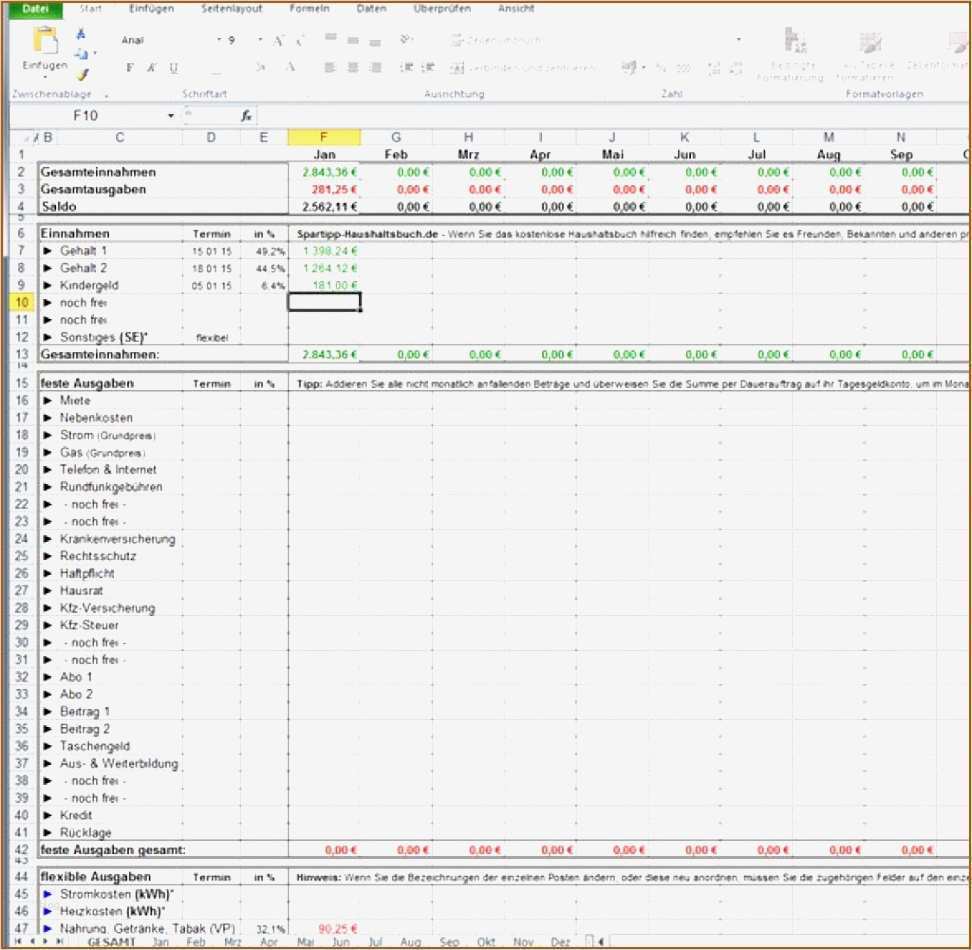The image size is (972, 950).
Task: Click the fx insert function icon
Action: click(246, 116)
